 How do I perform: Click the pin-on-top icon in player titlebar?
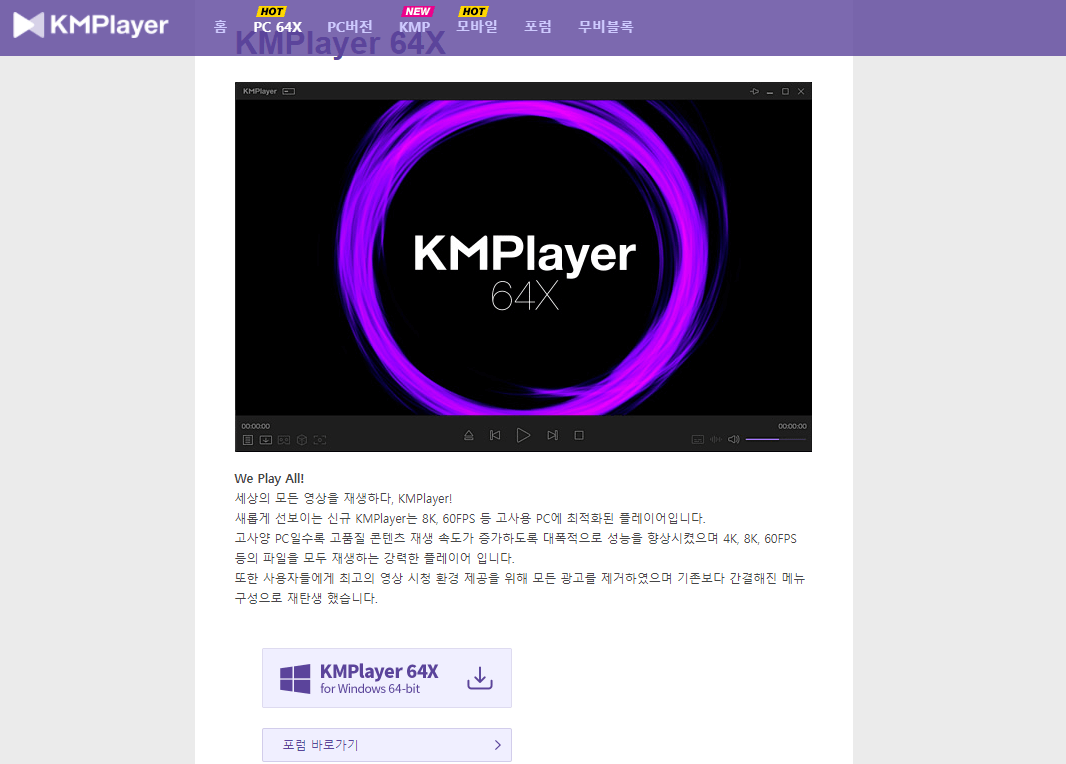click(x=754, y=91)
